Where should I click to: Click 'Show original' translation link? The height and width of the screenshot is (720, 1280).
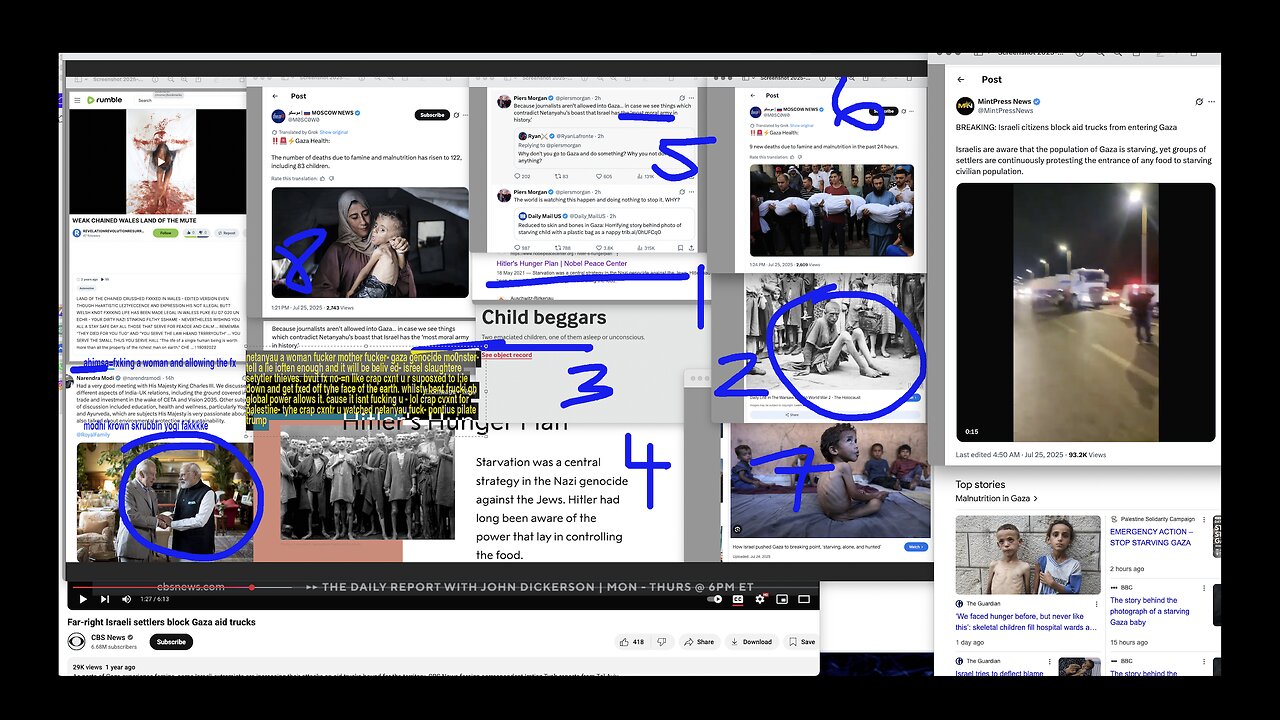(333, 132)
